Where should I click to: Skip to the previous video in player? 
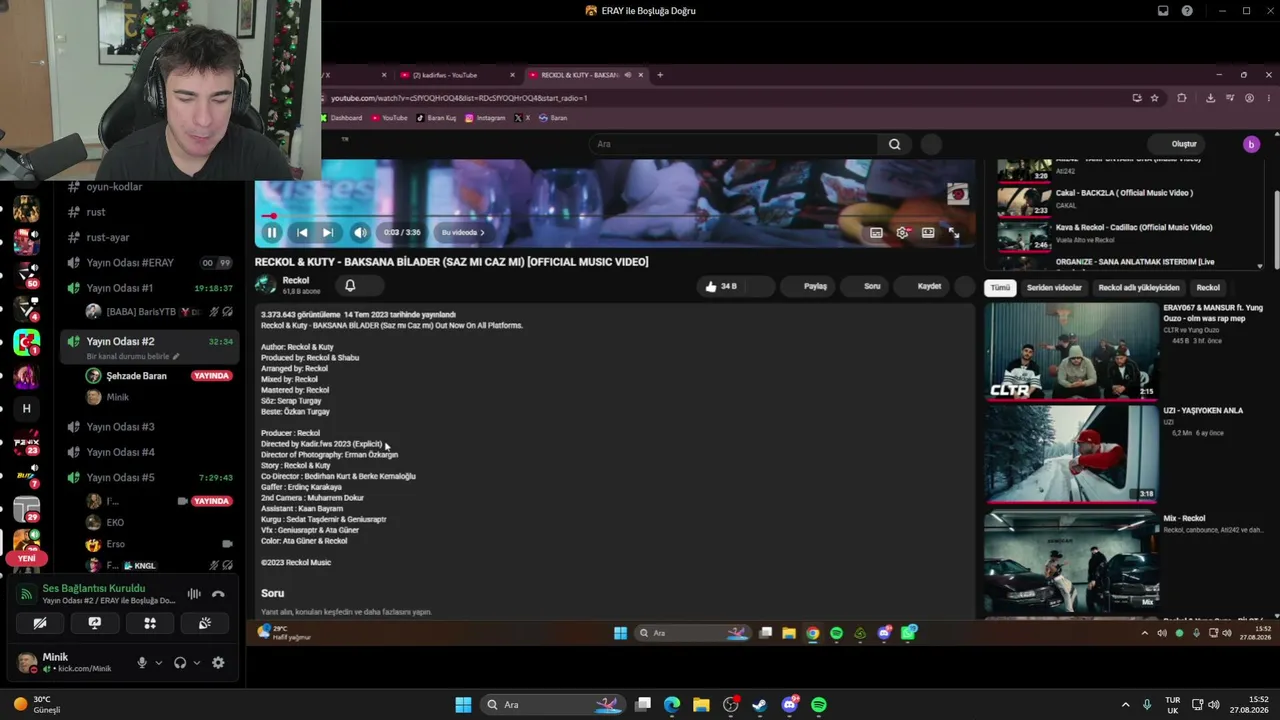tap(302, 232)
